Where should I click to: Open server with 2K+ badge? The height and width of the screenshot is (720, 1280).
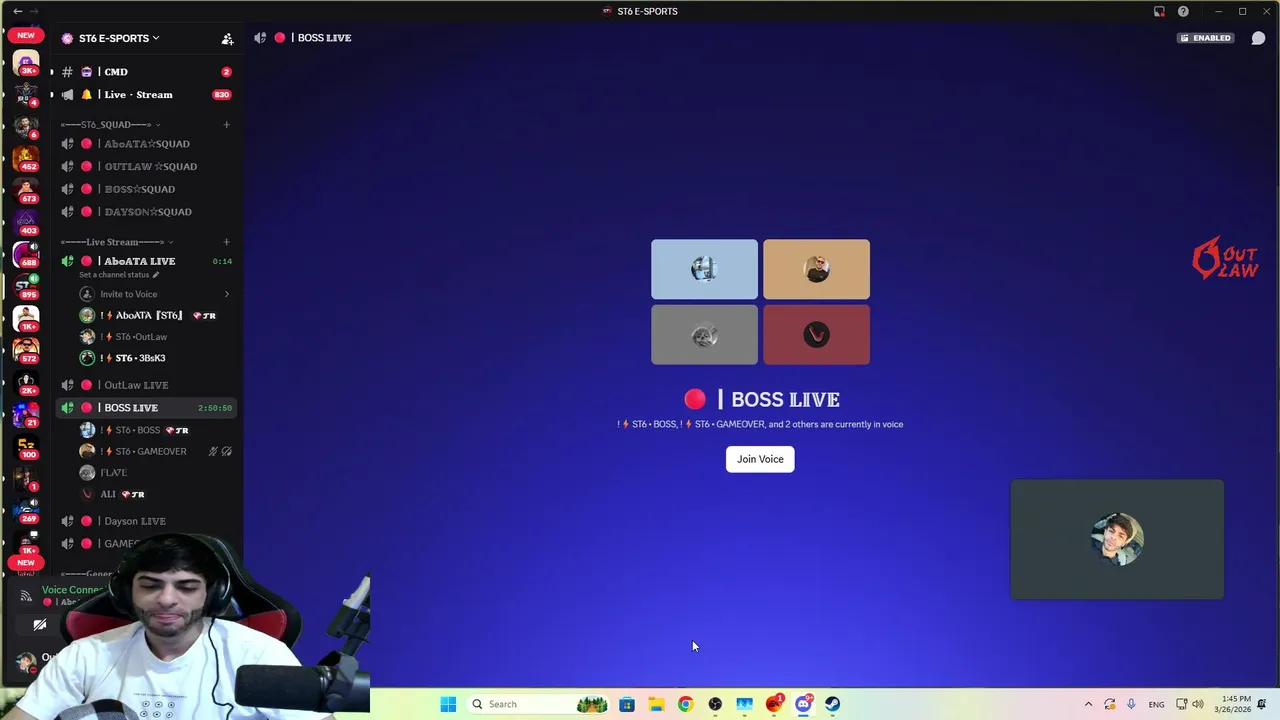(26, 384)
